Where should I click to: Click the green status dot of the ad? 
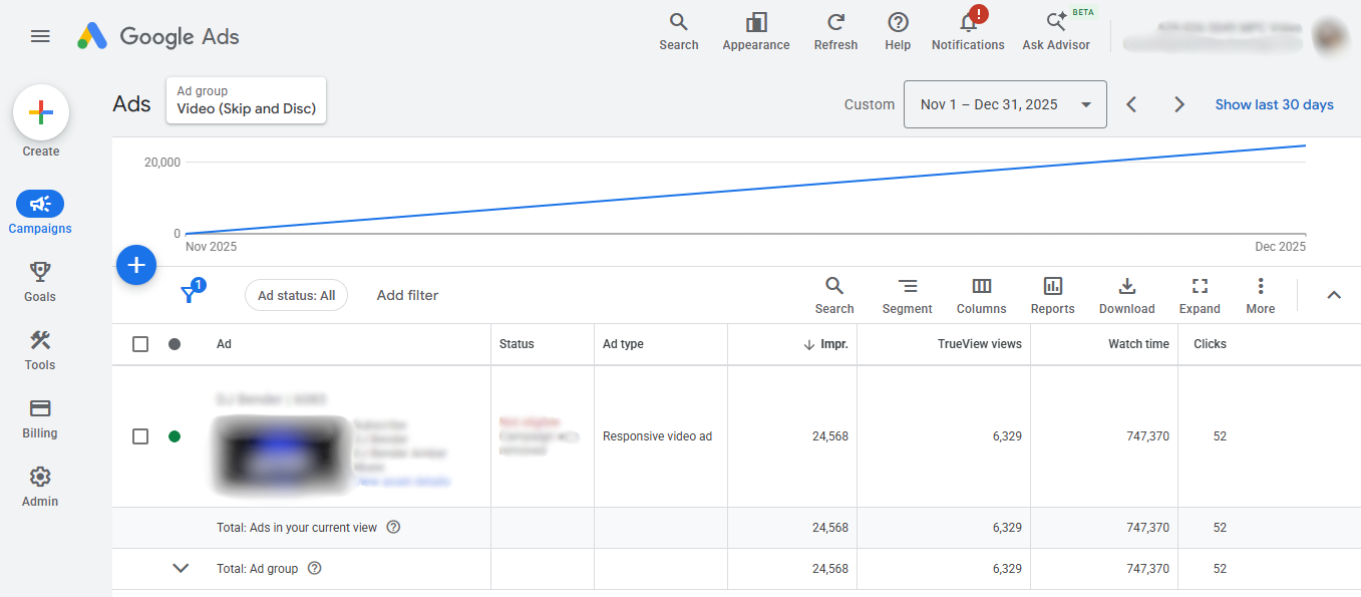pos(175,436)
